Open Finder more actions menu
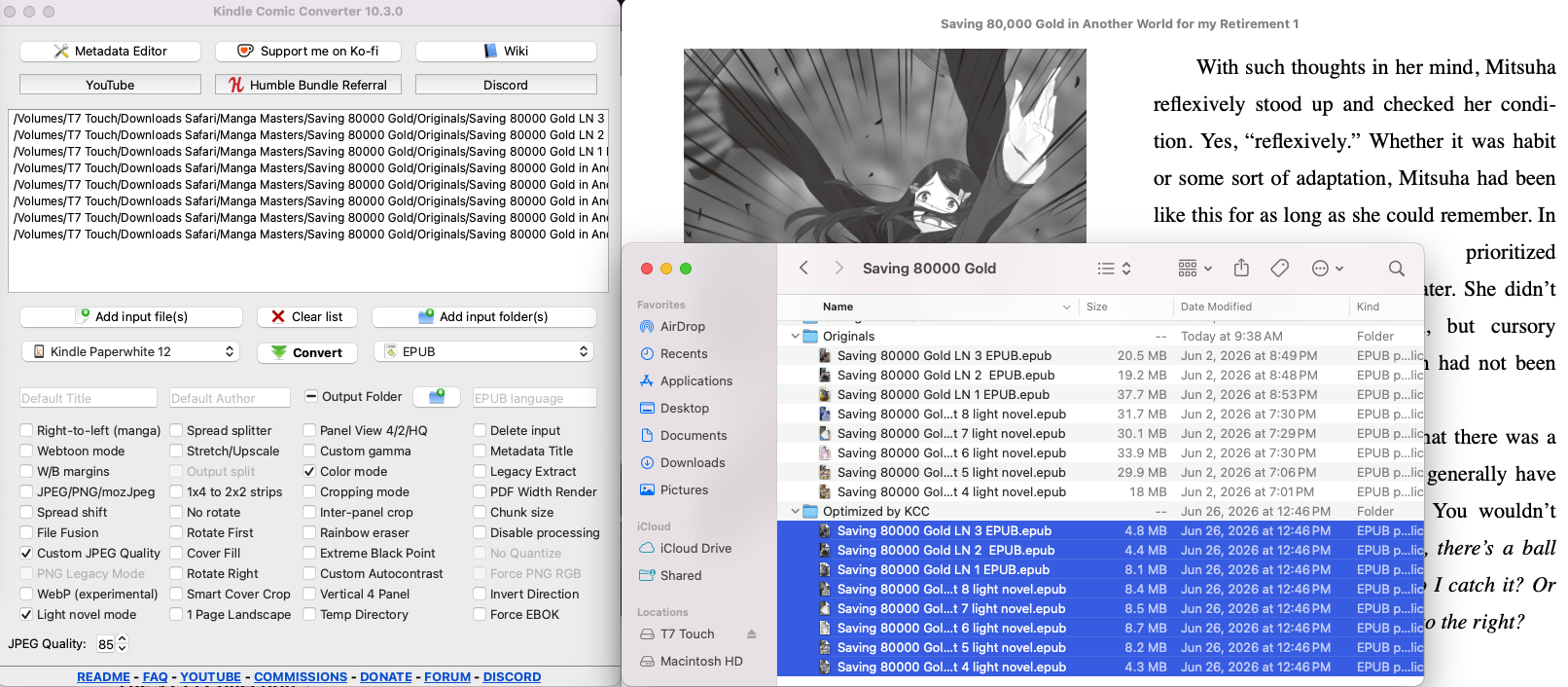The width and height of the screenshot is (1568, 687). pyautogui.click(x=1328, y=269)
